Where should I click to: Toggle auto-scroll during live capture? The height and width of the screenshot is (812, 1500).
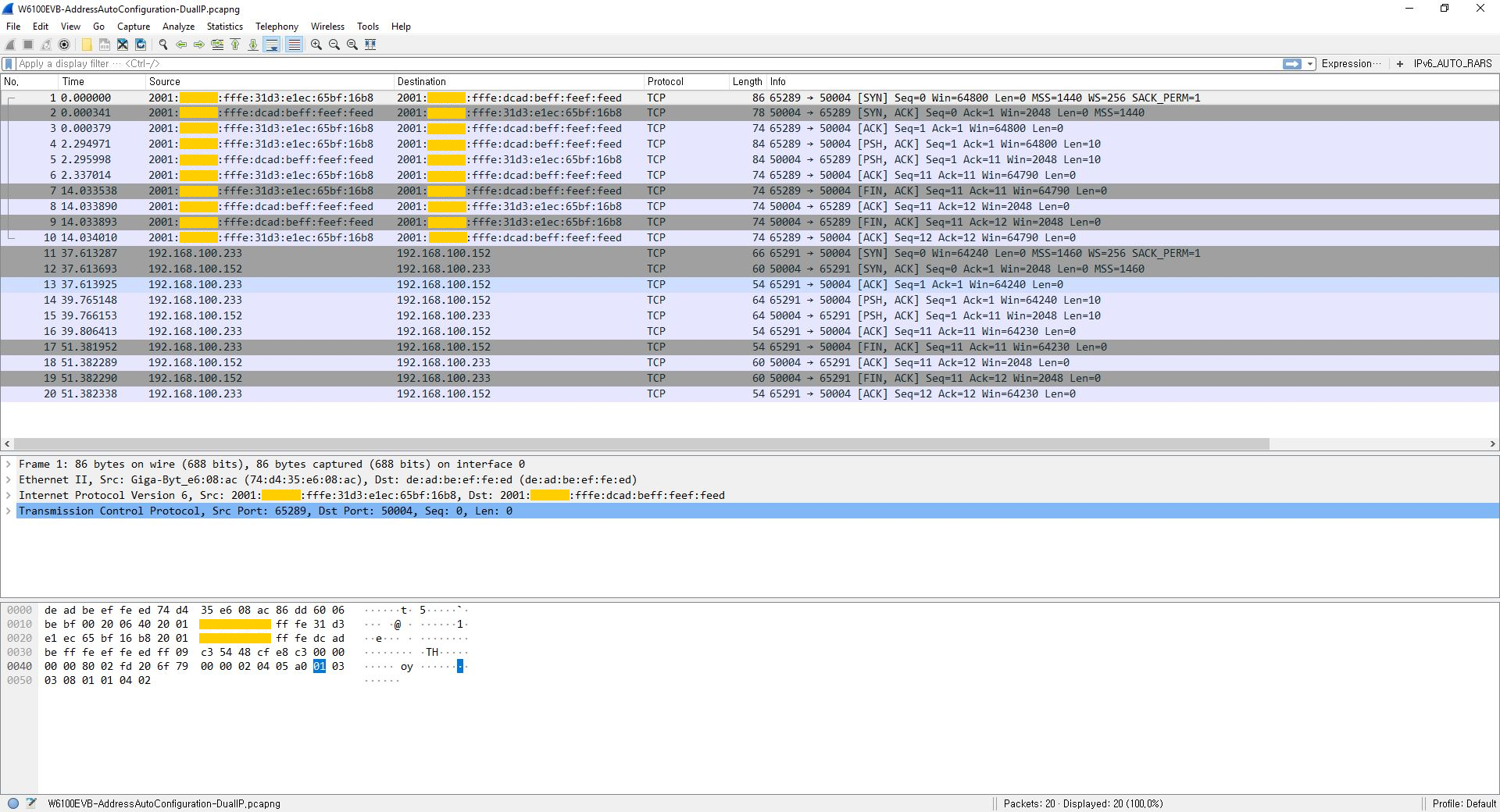click(x=271, y=45)
